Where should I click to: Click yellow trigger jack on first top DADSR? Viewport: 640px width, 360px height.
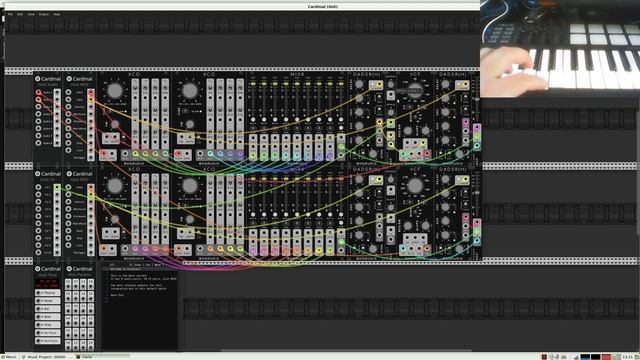tap(380, 85)
